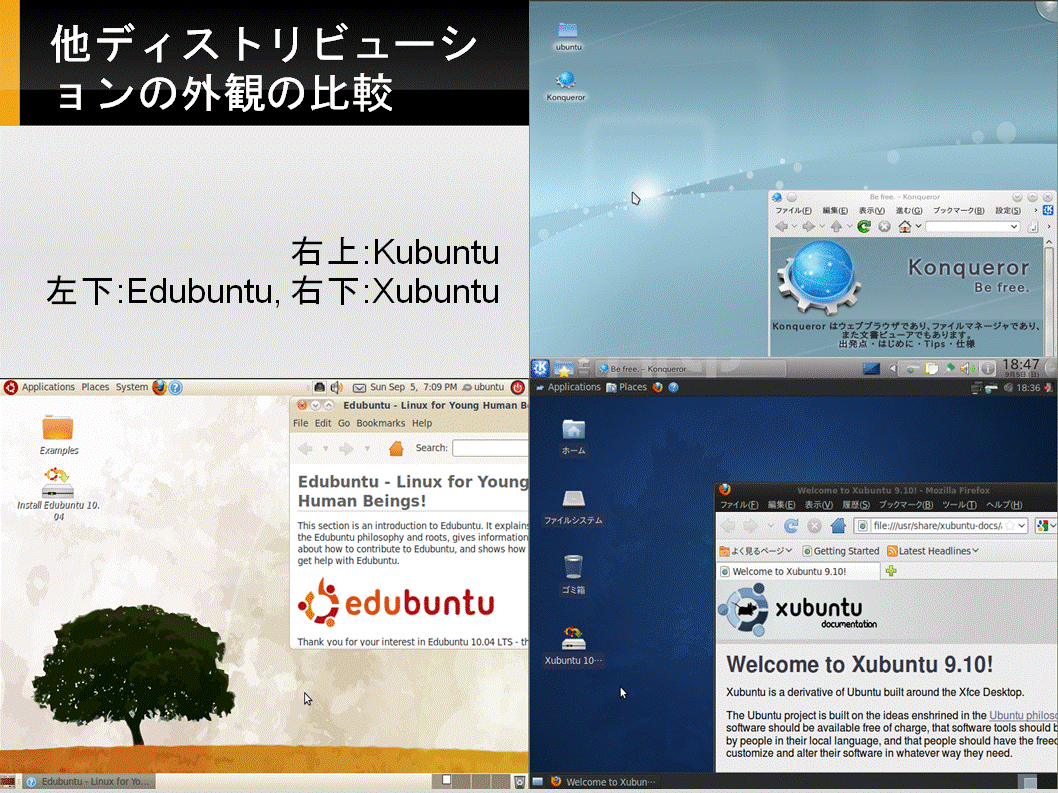
Task: Click the green reload icon in Konqueror
Action: click(864, 227)
